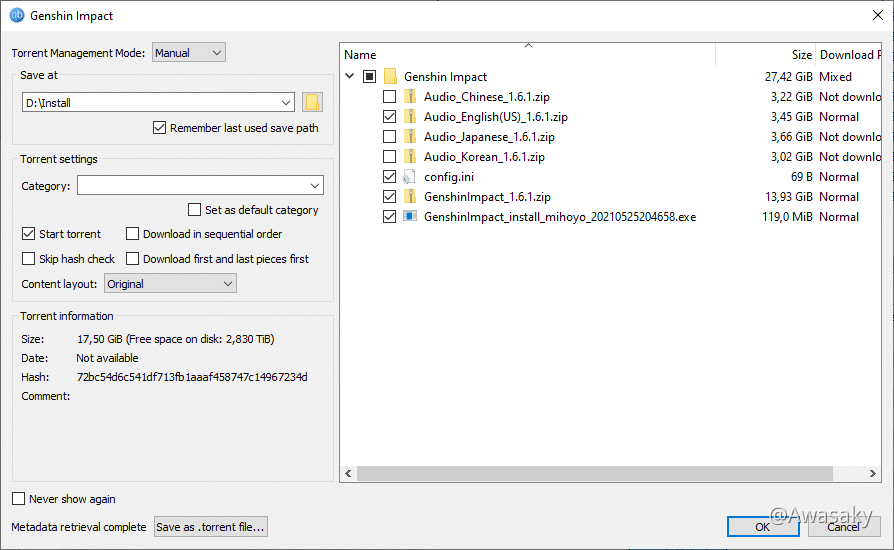894x550 pixels.
Task: Uncheck the config.ini checkbox
Action: (x=389, y=177)
